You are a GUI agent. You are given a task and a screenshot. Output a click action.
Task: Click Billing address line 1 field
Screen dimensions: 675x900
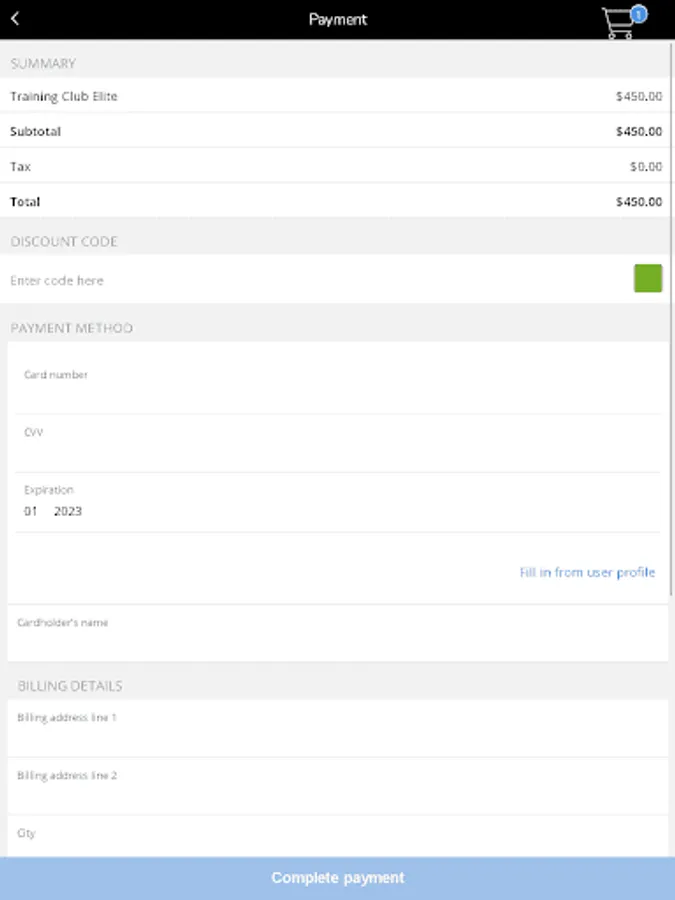coord(338,735)
